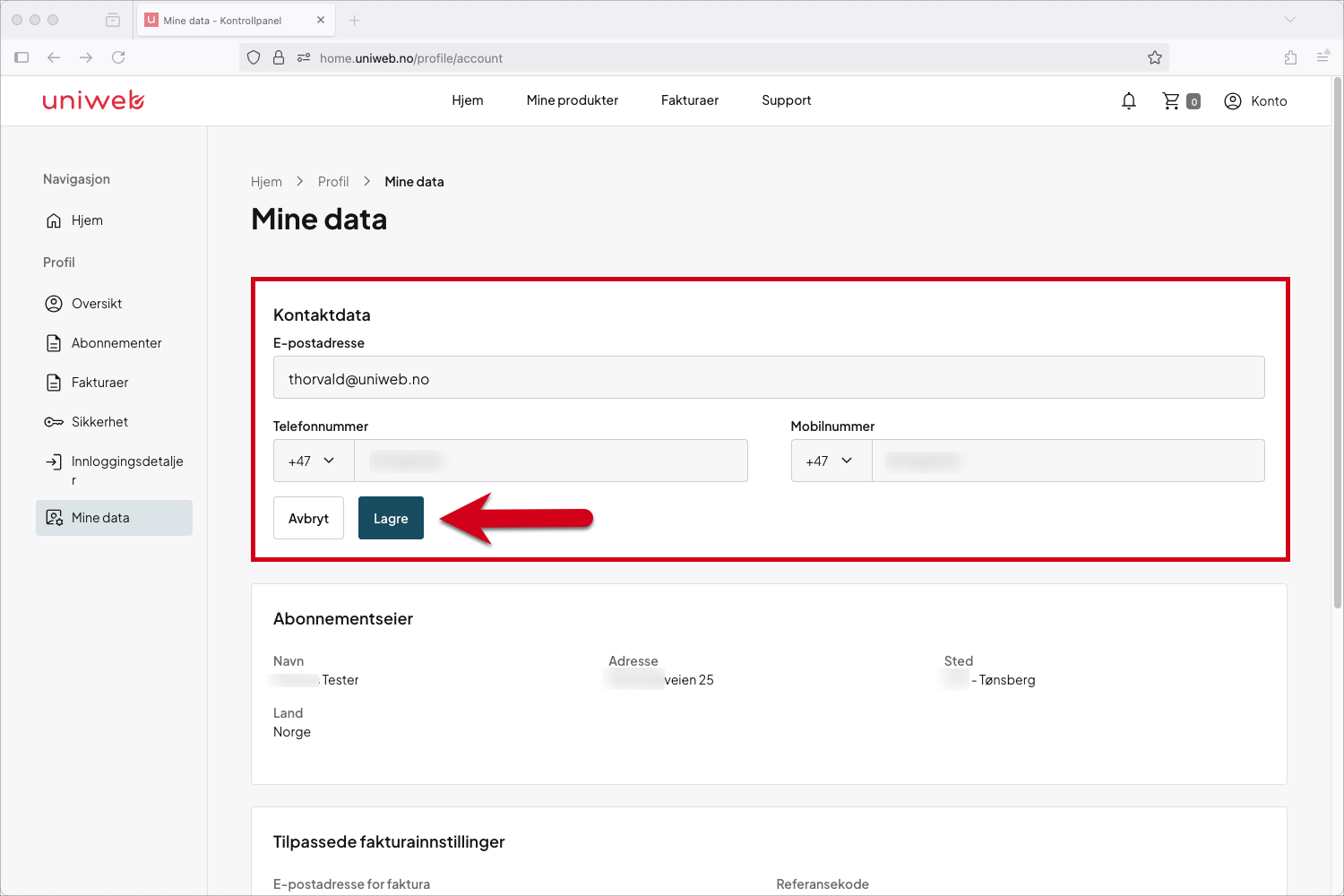Open Mobilnummer country code dropdown
The image size is (1344, 896).
831,461
